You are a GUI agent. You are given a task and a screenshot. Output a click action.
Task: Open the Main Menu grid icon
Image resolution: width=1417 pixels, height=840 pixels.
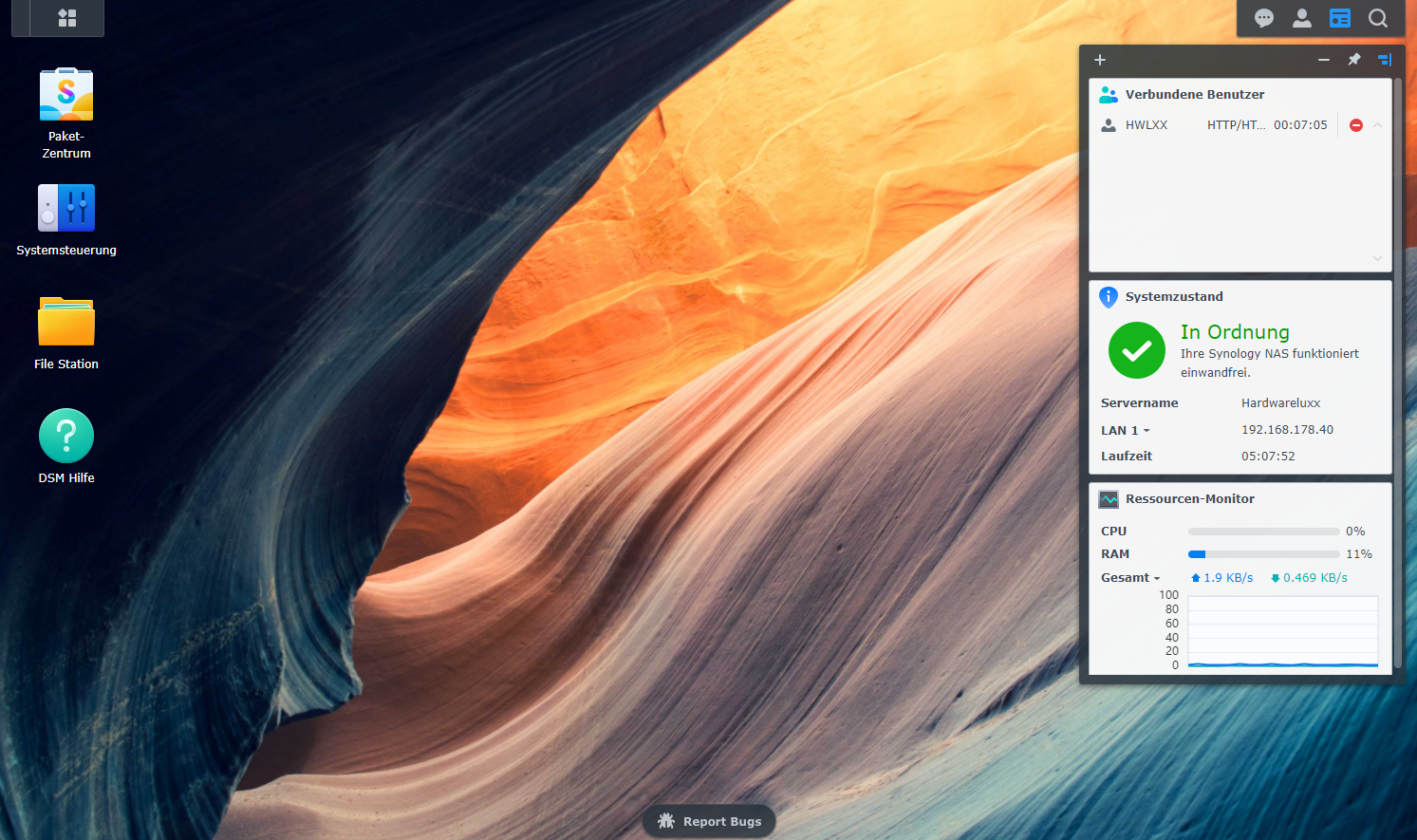67,18
